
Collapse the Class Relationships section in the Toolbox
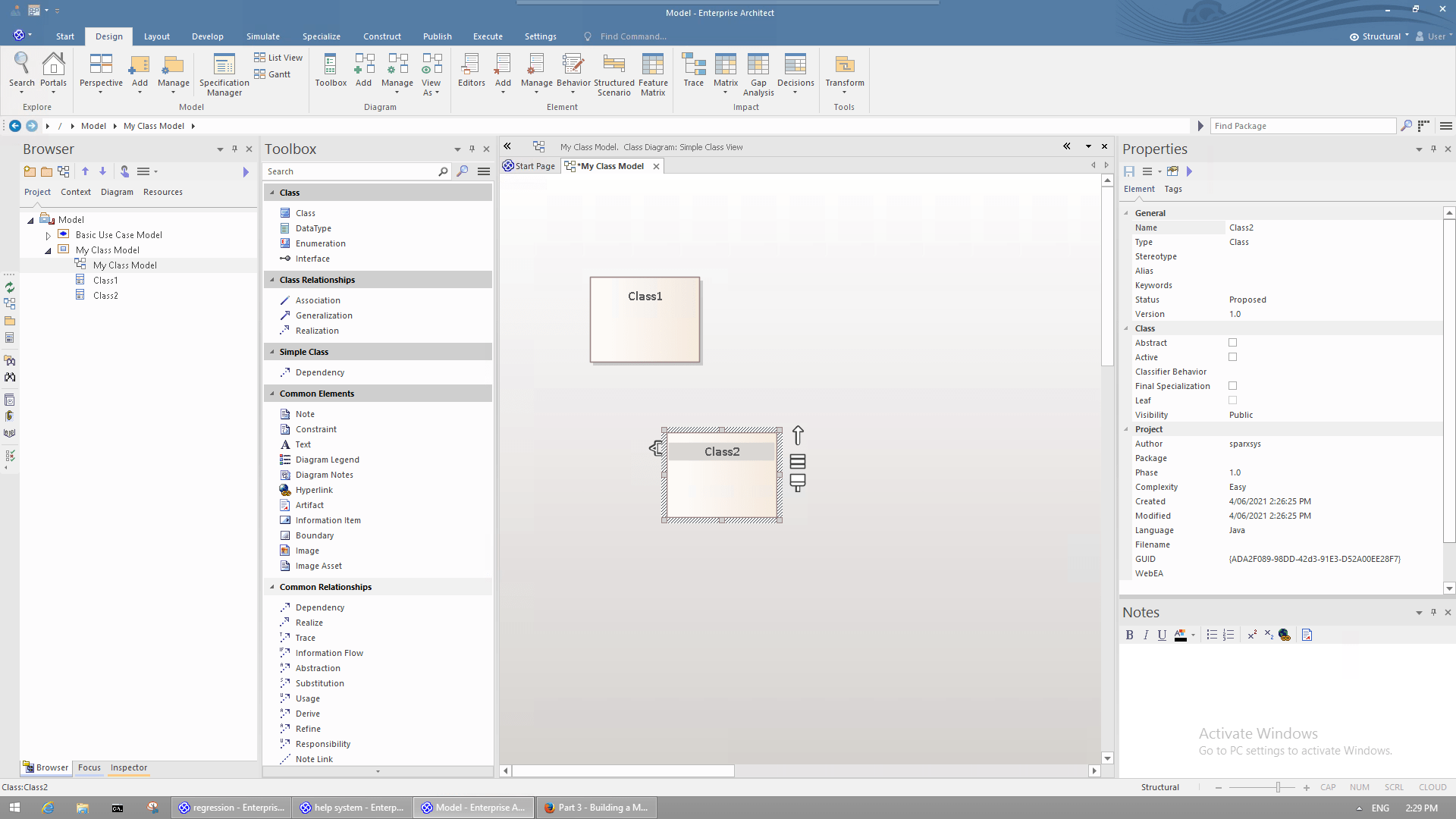point(273,279)
